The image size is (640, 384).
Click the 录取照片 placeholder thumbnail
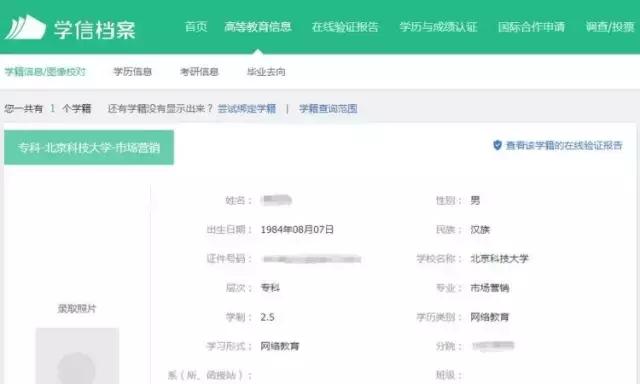pos(78,356)
